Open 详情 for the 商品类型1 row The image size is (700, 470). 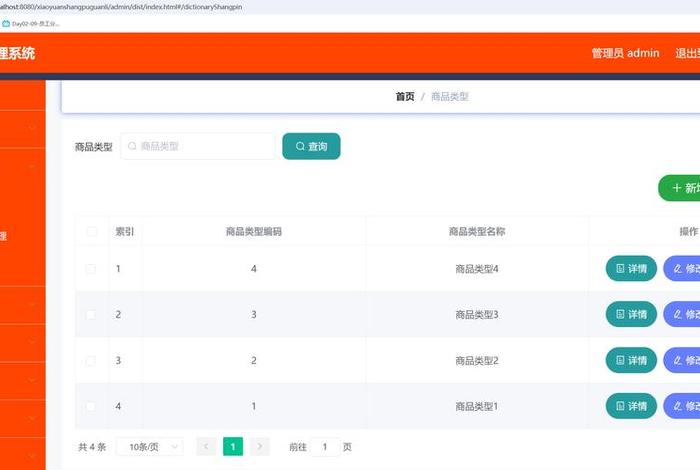(631, 406)
